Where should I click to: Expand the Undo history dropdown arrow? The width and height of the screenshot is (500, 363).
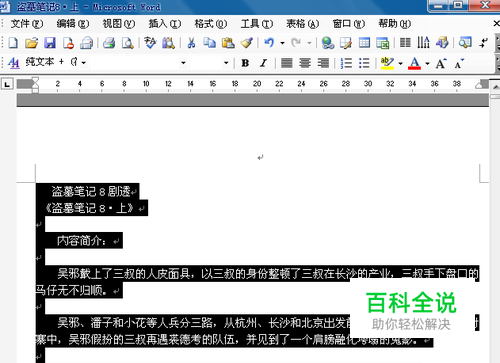click(x=282, y=43)
